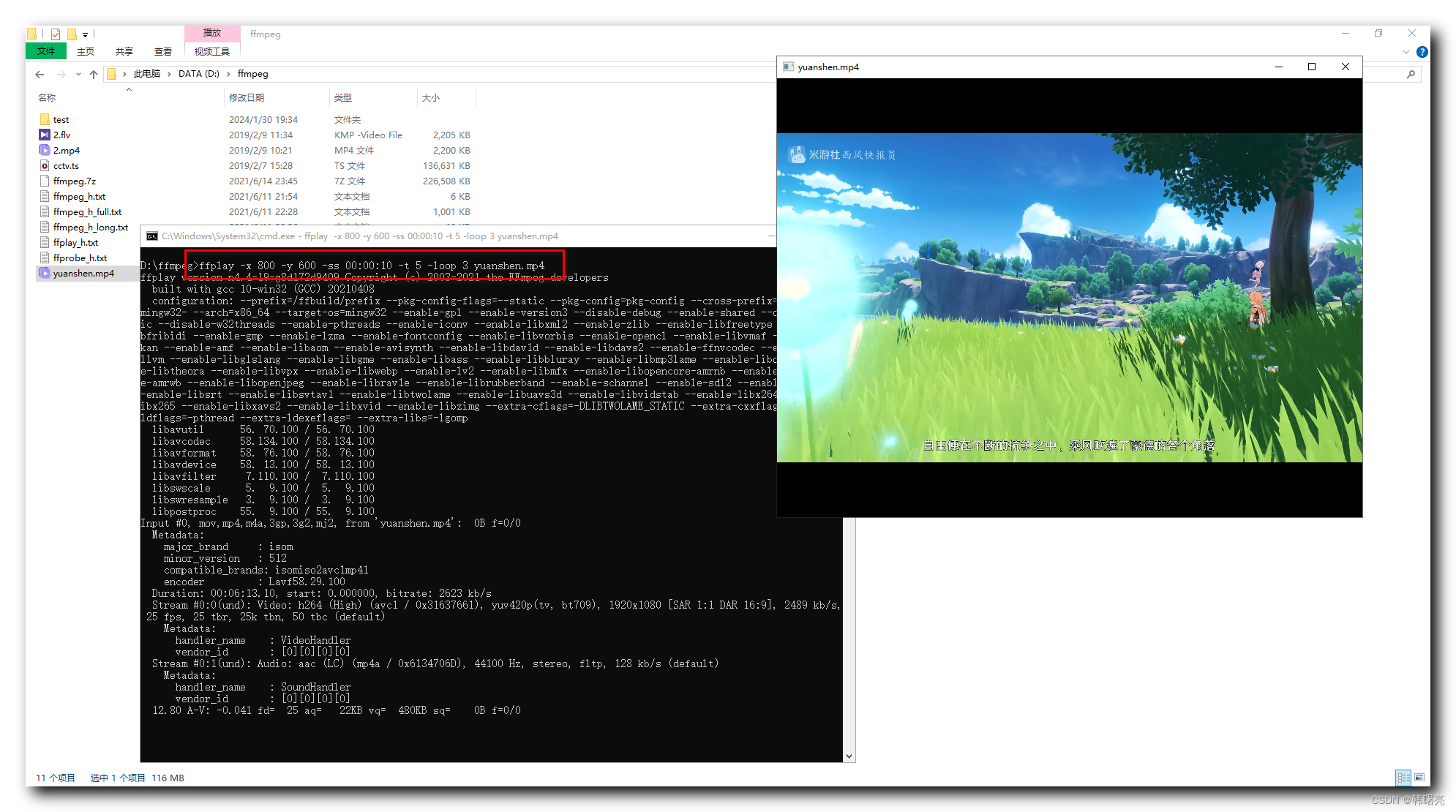Go back using the back arrow
This screenshot has height=812, width=1456.
pos(40,74)
